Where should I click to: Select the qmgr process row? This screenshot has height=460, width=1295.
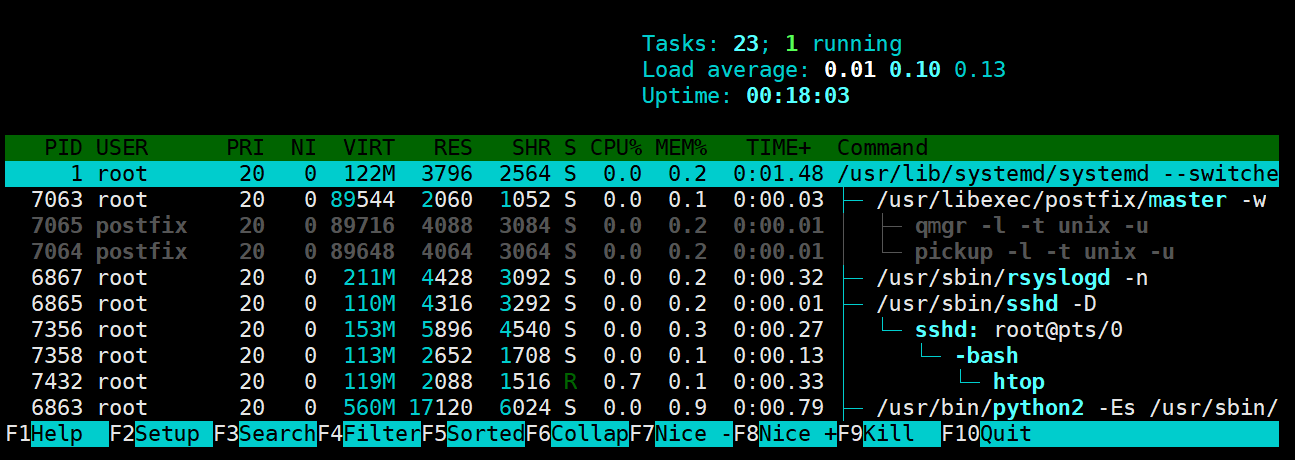tap(642, 226)
